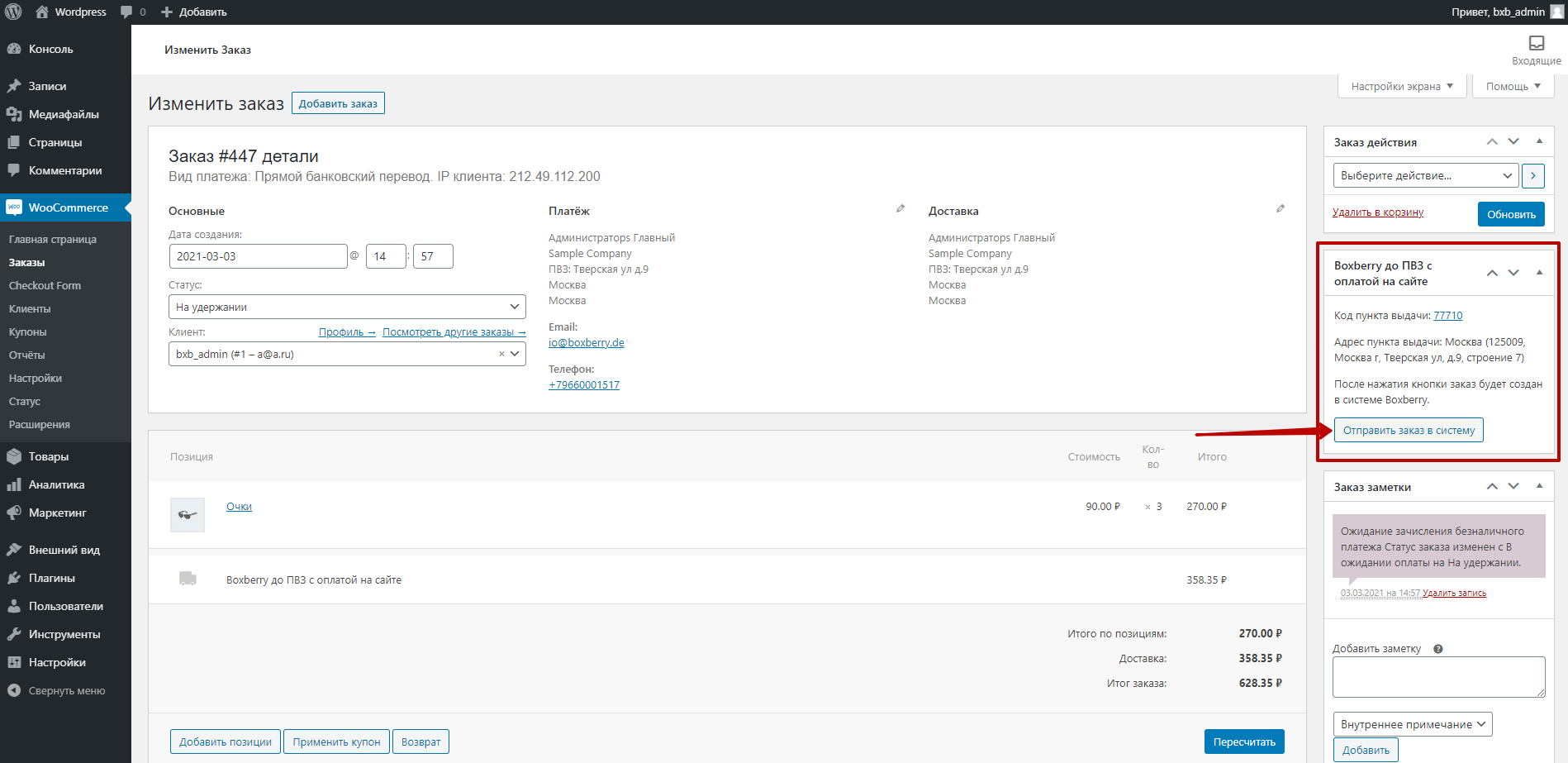Focus the Добавить заметку textarea
1568x763 pixels.
[x=1438, y=677]
